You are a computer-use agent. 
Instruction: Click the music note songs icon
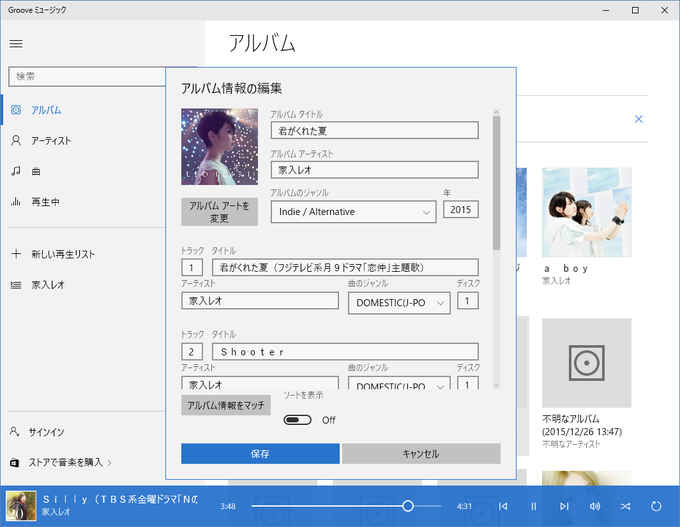[x=16, y=171]
